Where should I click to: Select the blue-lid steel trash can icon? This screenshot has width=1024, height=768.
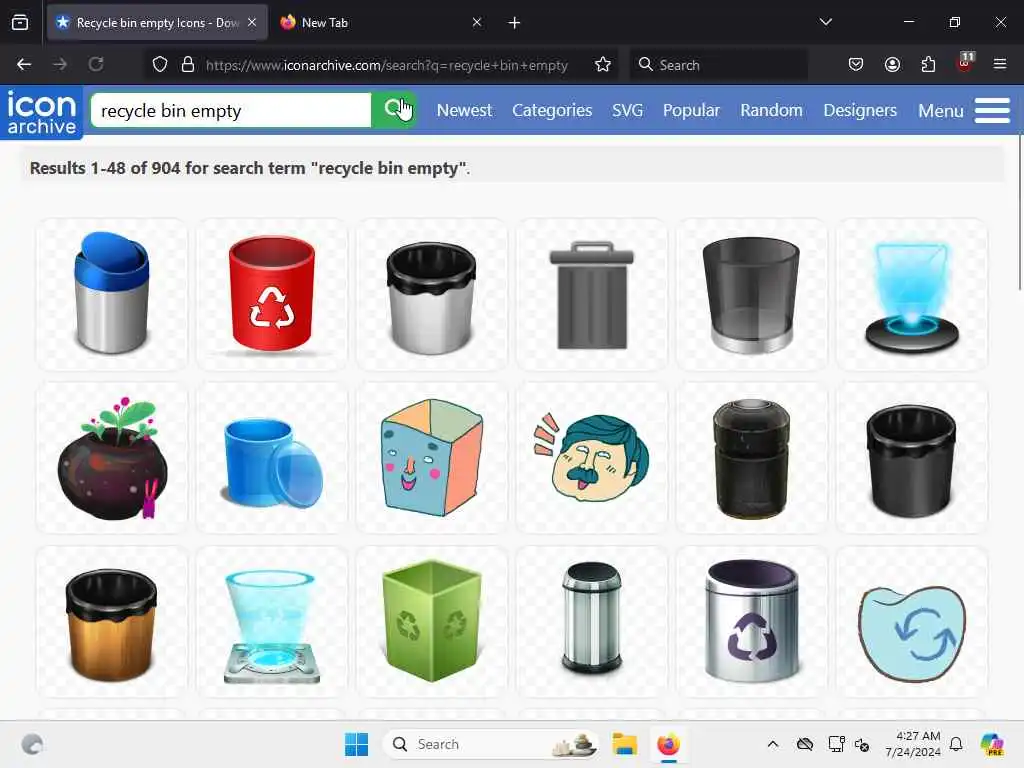[112, 294]
